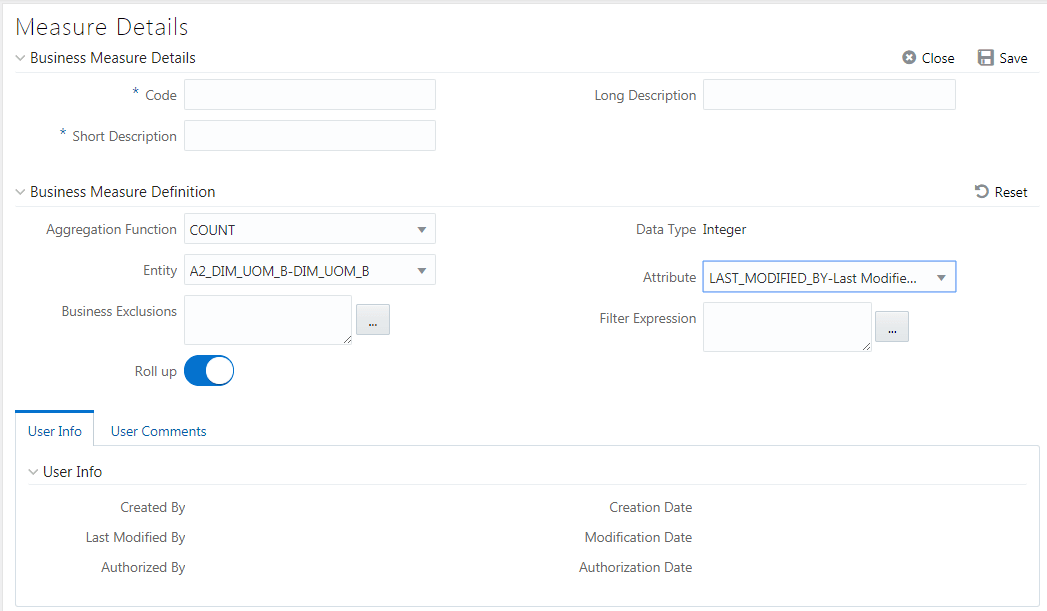Focus the Long Description input field
This screenshot has width=1047, height=611.
coord(829,94)
